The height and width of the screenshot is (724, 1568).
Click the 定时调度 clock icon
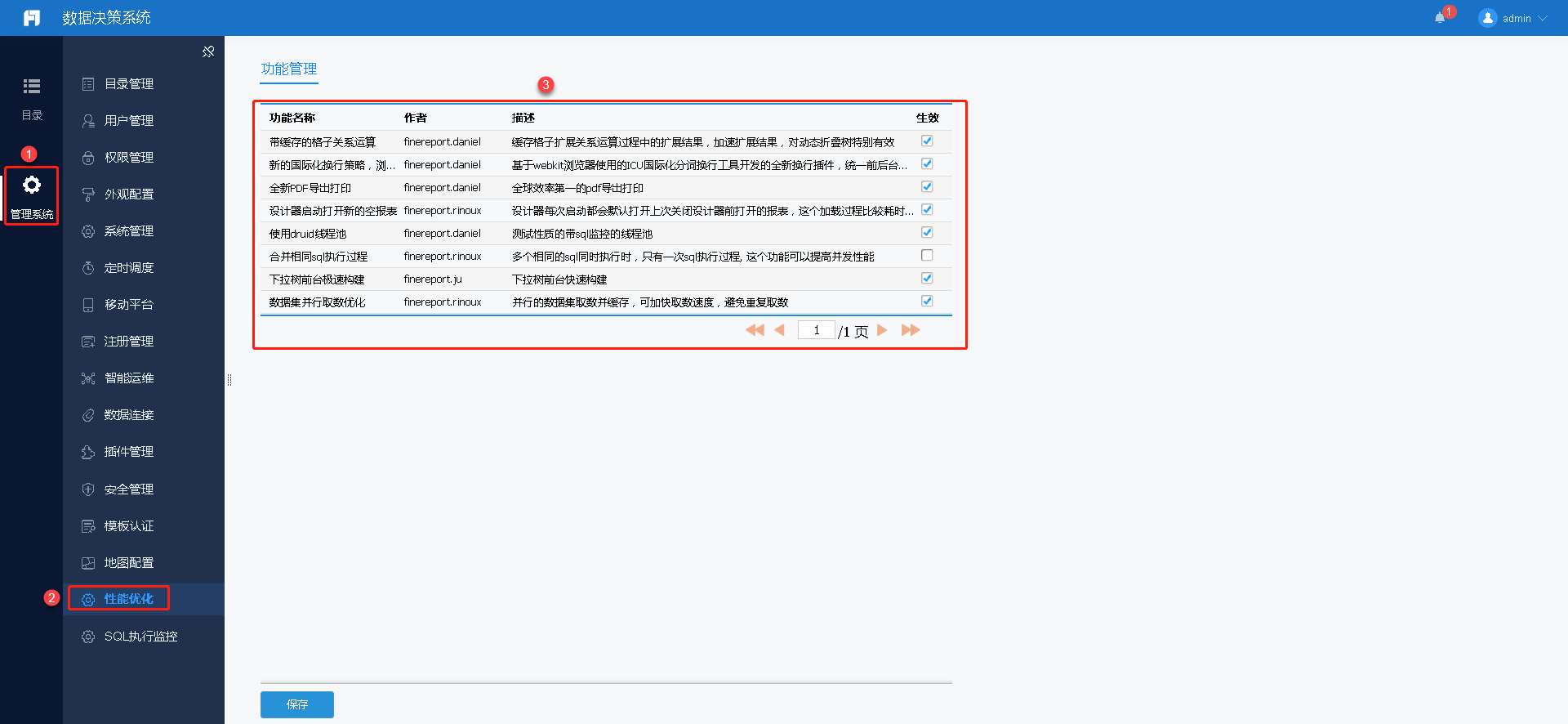click(88, 268)
